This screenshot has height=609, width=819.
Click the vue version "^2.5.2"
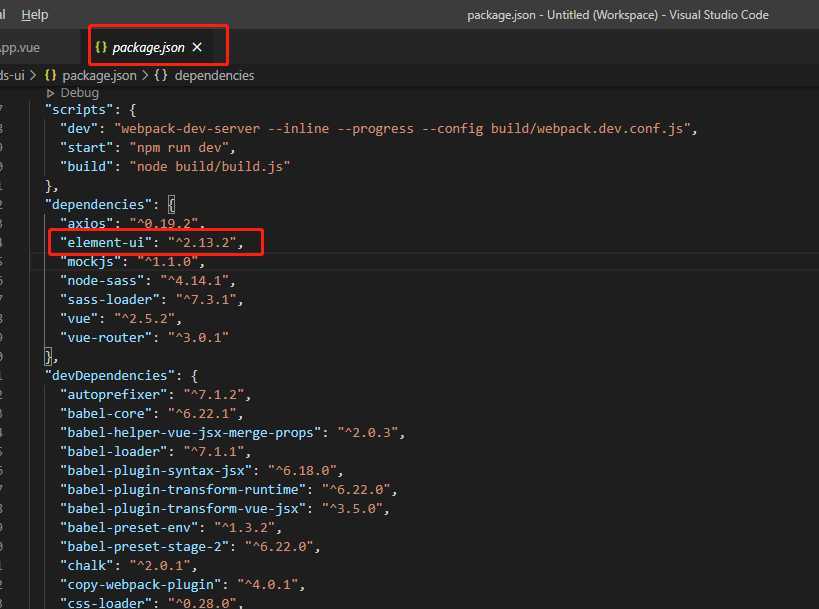[144, 319]
